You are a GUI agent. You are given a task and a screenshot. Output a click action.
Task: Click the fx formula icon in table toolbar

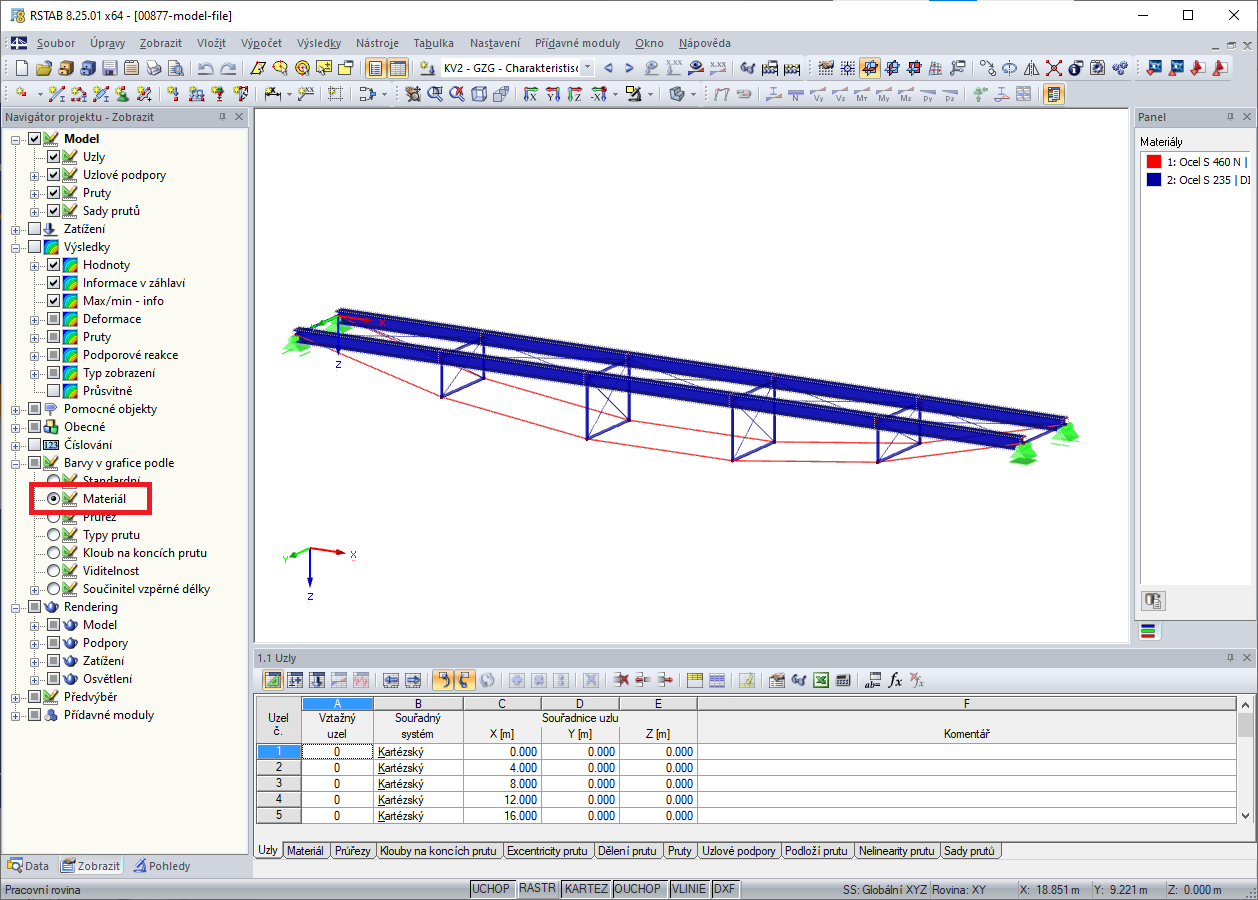point(895,679)
